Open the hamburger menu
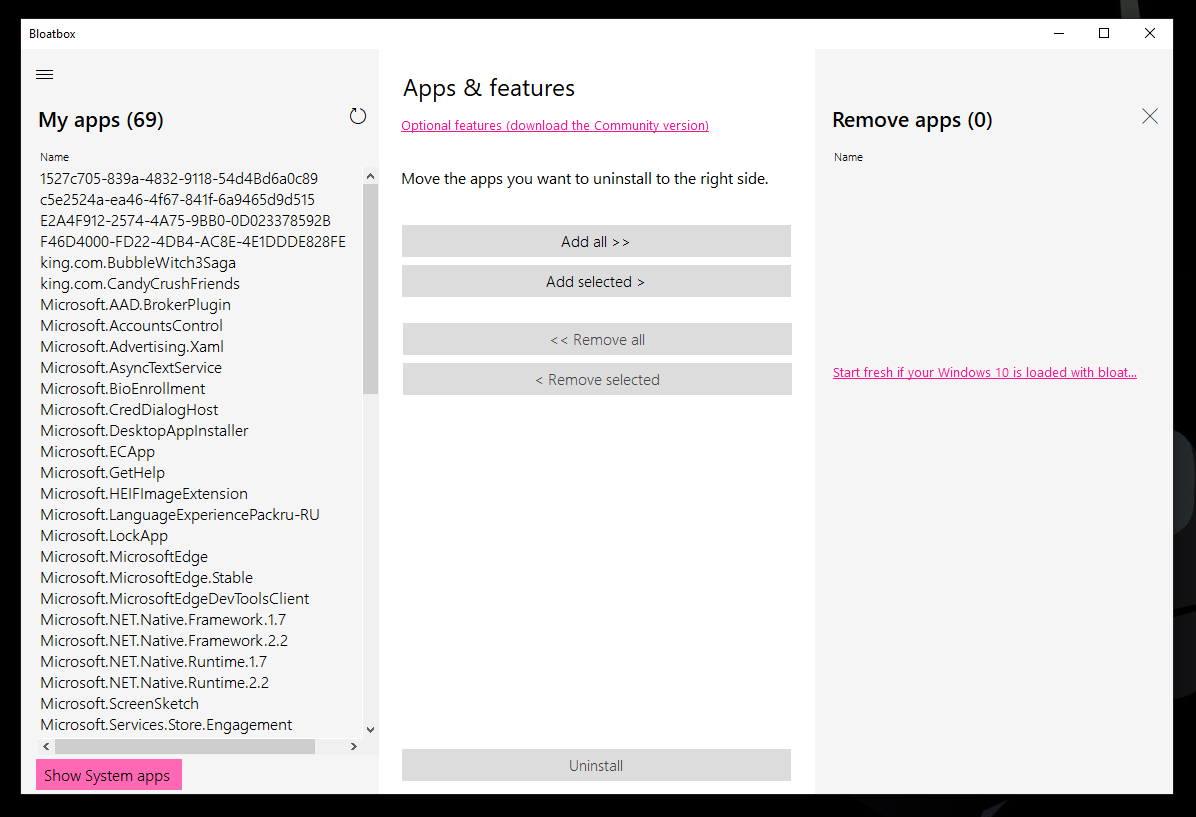1196x817 pixels. (x=45, y=74)
